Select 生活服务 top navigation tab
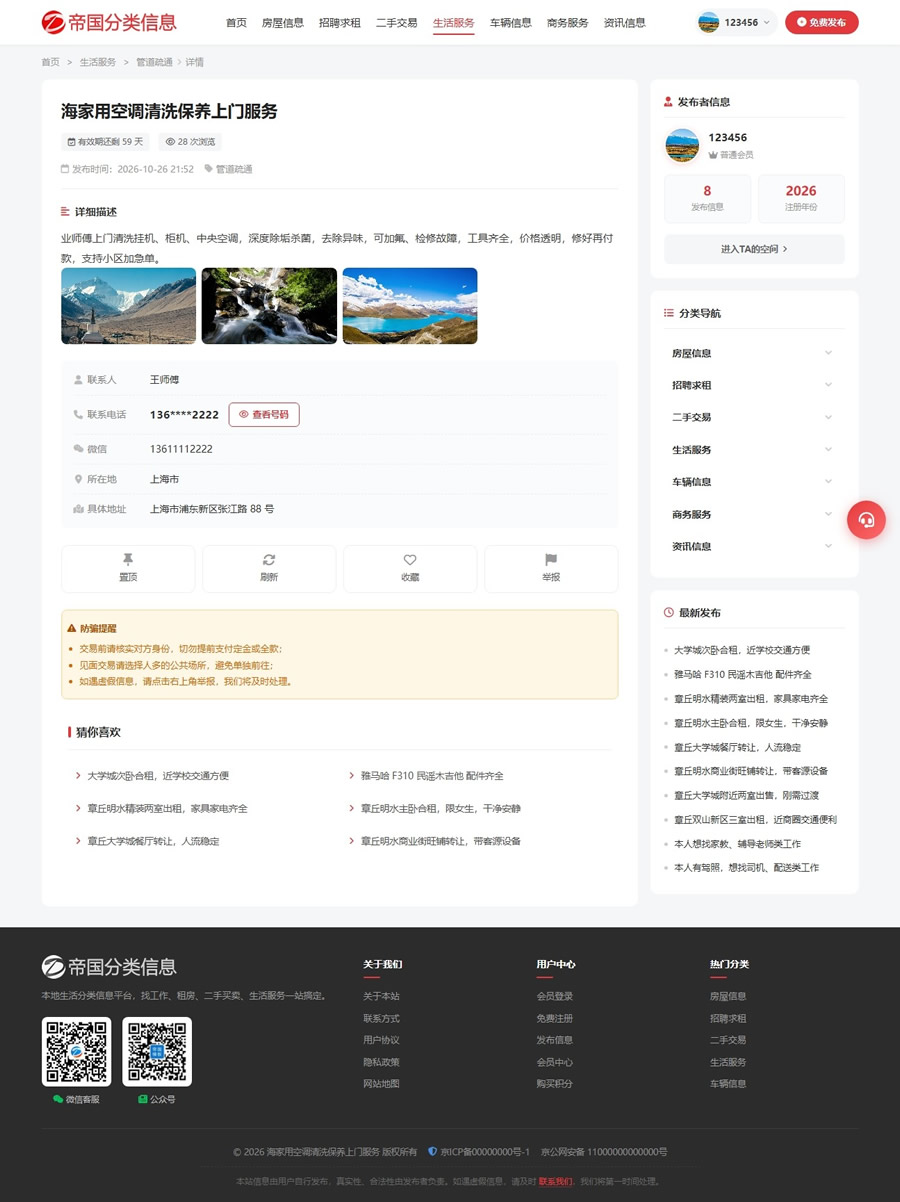900x1202 pixels. (x=454, y=22)
